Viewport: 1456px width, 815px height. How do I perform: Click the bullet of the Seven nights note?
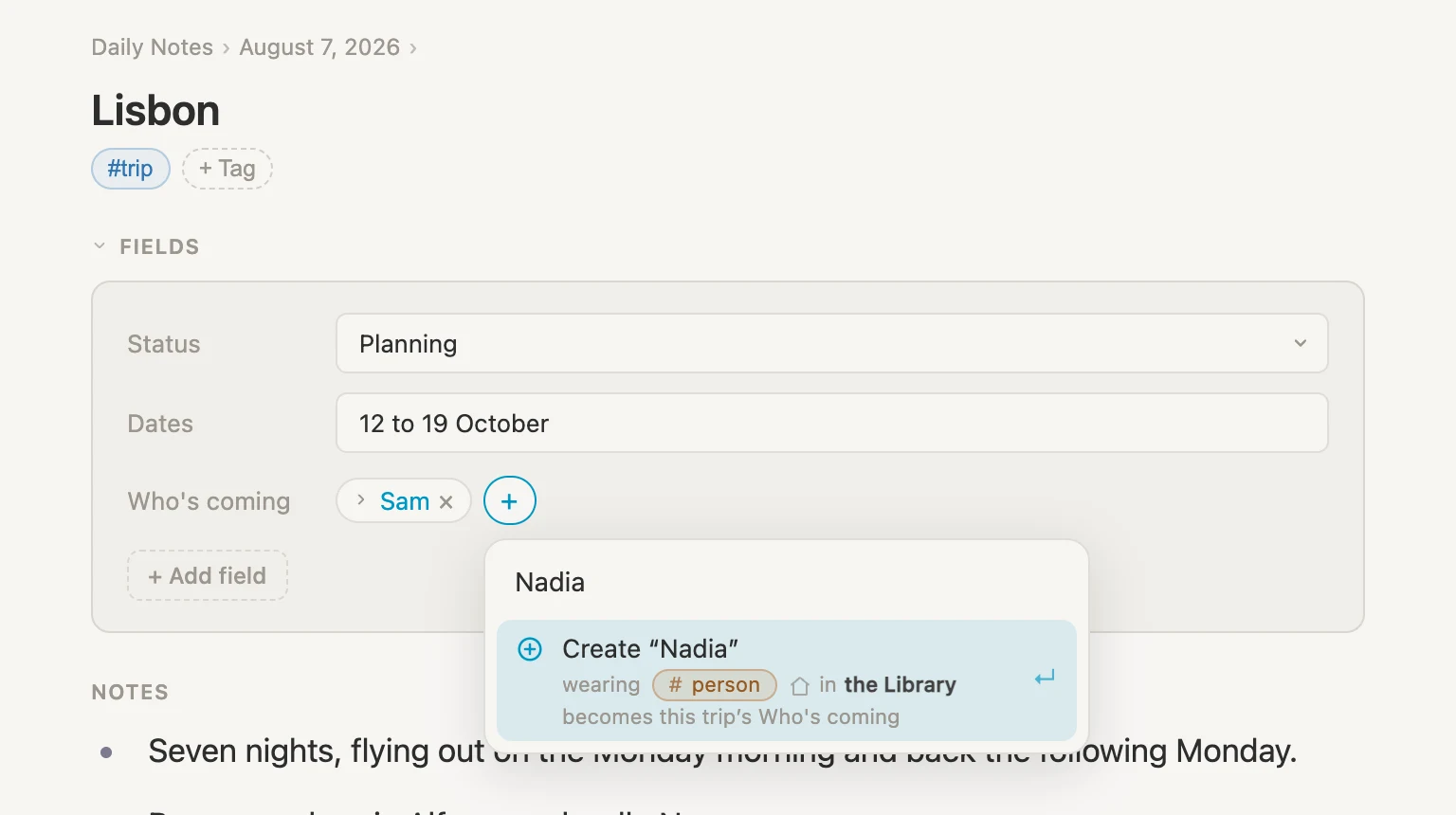pos(106,752)
